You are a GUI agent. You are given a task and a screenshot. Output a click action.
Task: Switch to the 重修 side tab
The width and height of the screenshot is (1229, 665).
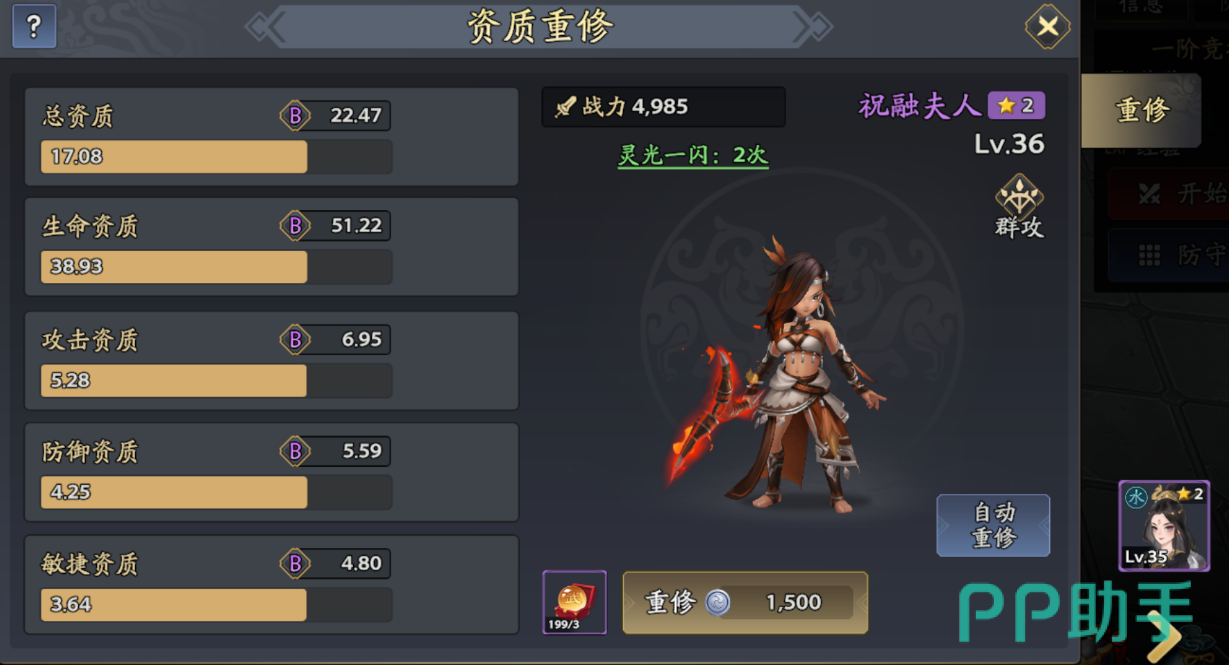1141,110
